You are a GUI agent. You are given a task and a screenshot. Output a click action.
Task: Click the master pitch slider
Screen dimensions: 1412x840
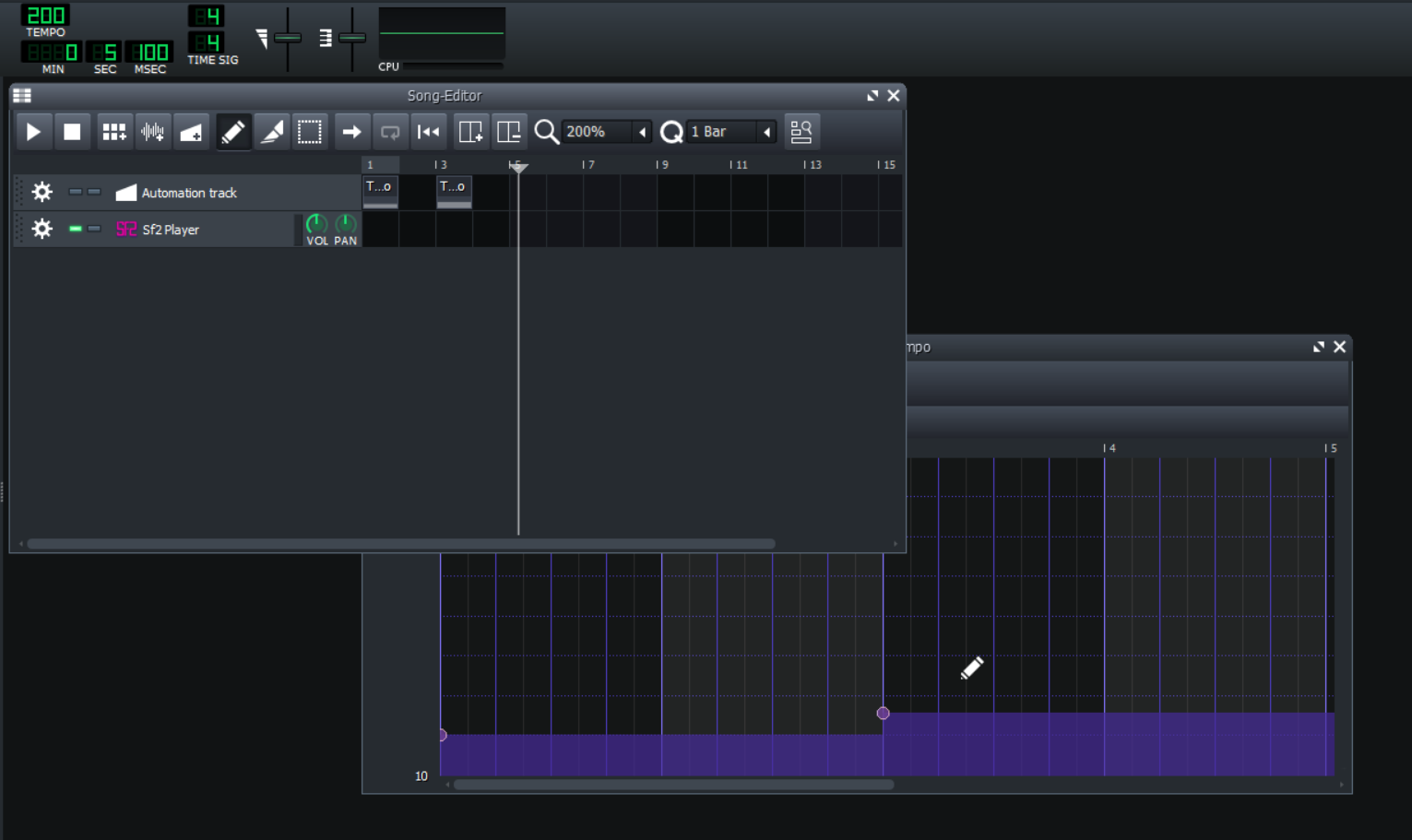(x=352, y=38)
